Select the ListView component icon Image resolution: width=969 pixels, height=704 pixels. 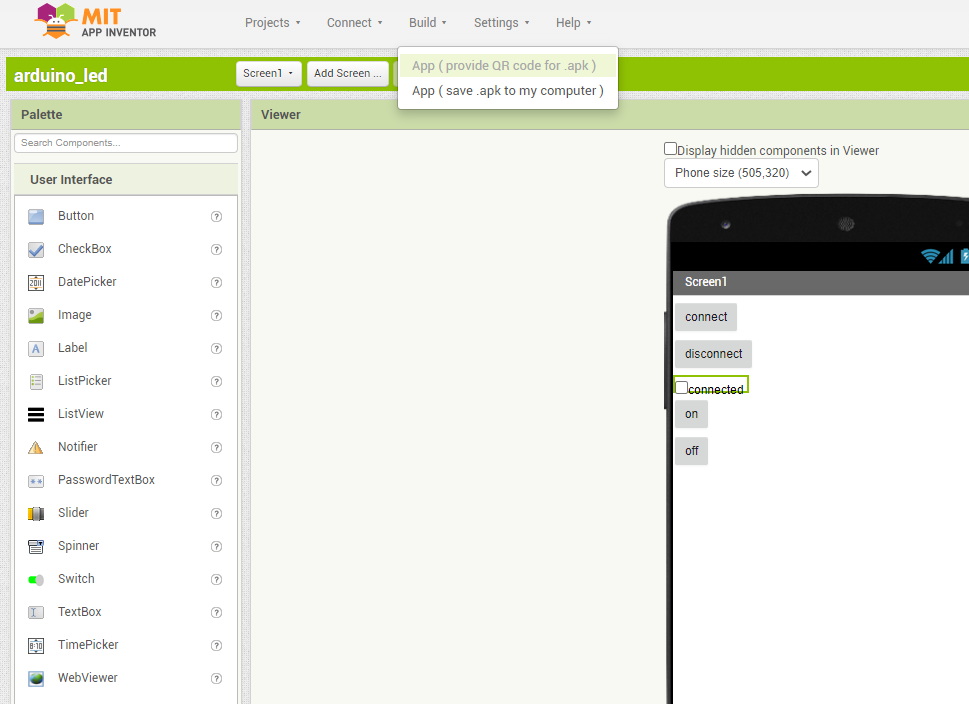[x=36, y=414]
